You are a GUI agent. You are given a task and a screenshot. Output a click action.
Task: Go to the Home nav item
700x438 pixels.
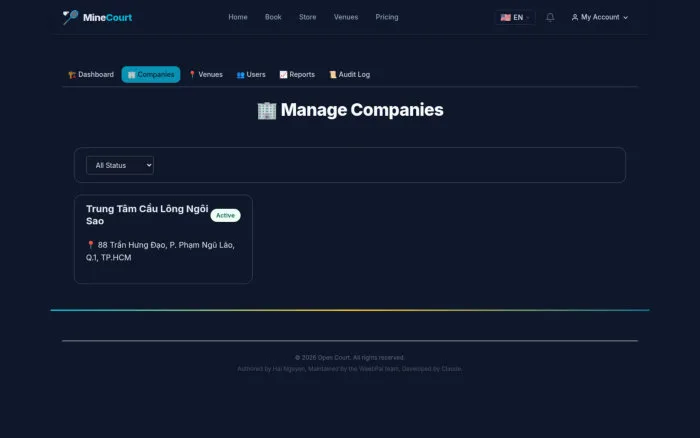point(238,17)
